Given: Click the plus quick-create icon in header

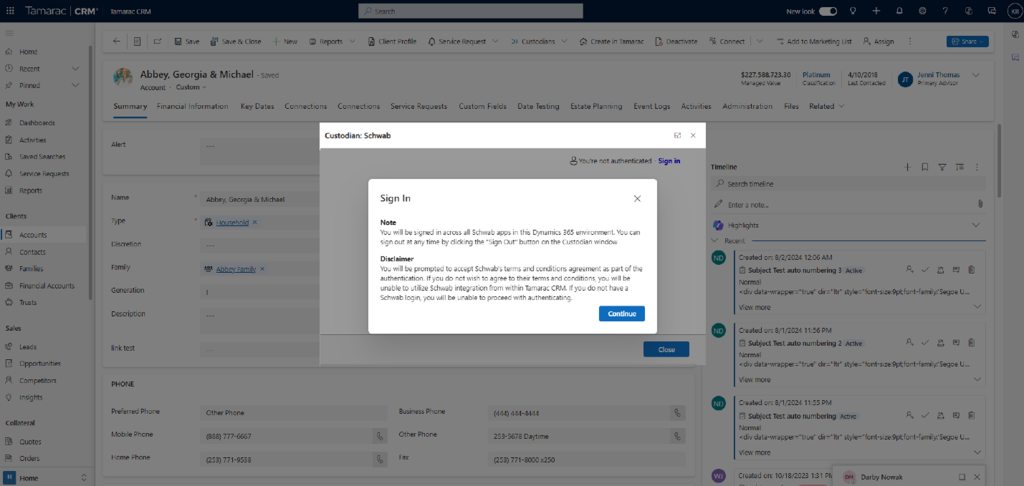Looking at the screenshot, I should pyautogui.click(x=876, y=11).
